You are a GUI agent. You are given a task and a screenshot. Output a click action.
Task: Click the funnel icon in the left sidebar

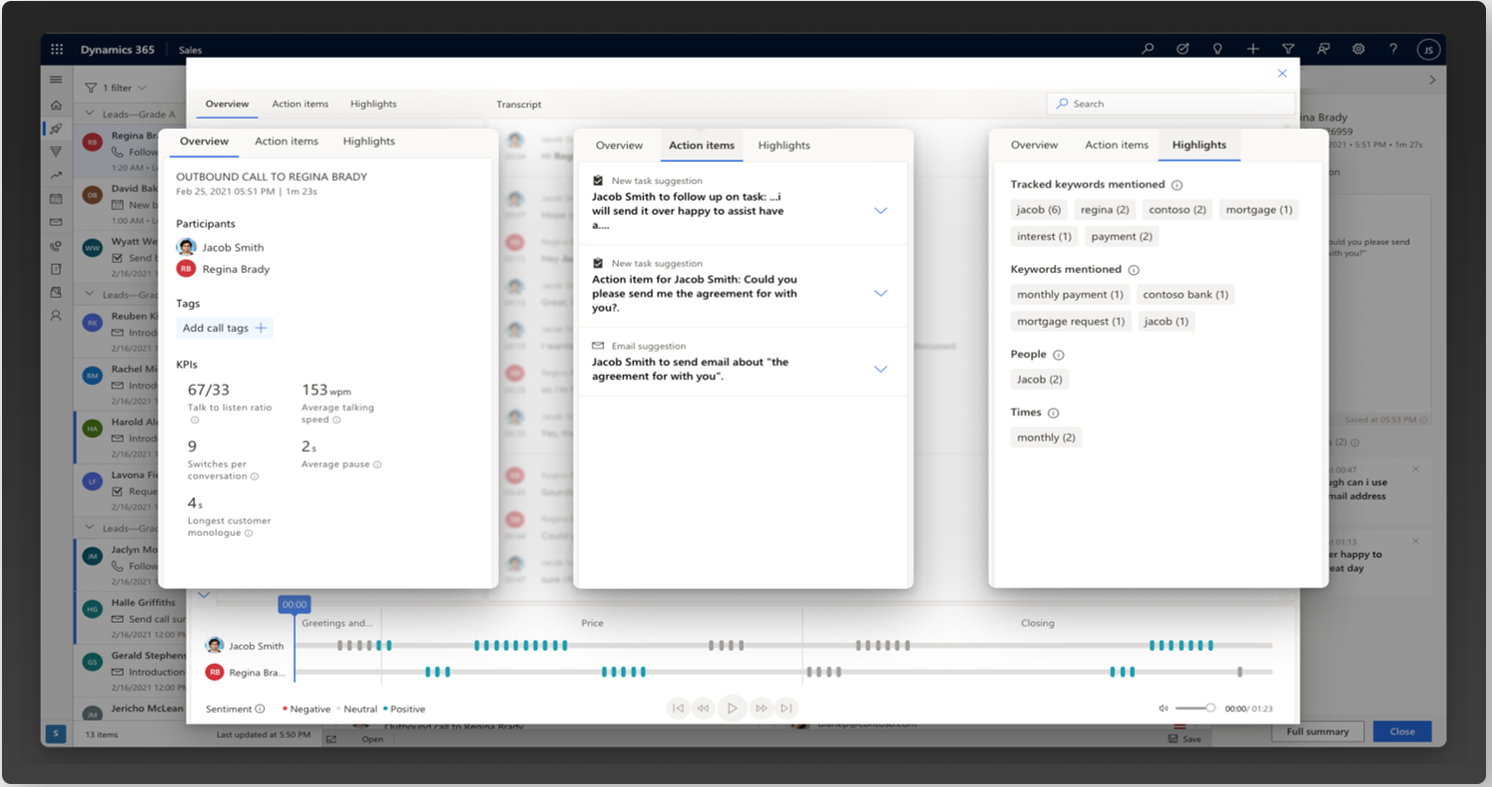pyautogui.click(x=56, y=152)
